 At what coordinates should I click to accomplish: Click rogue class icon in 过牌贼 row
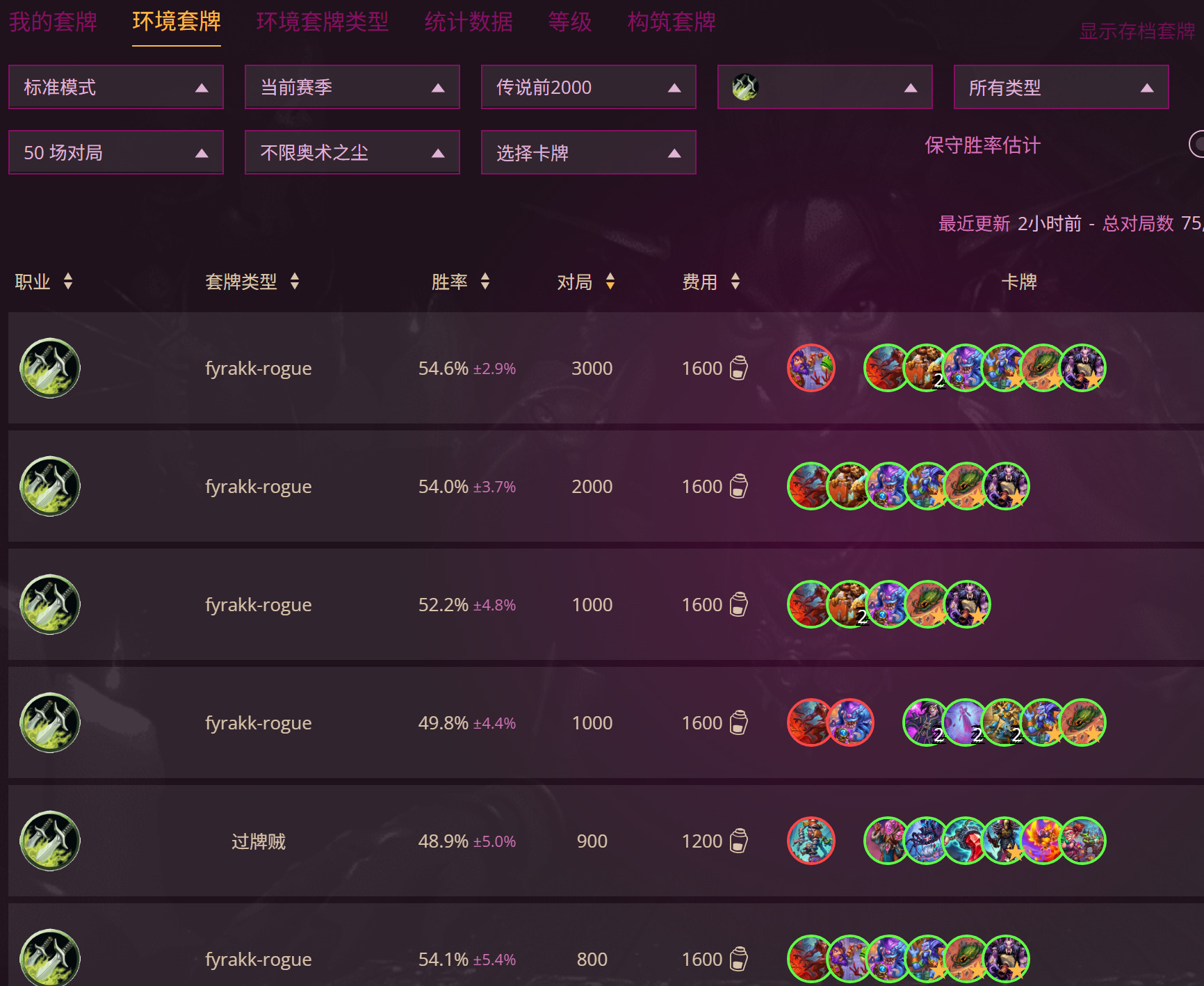(49, 841)
